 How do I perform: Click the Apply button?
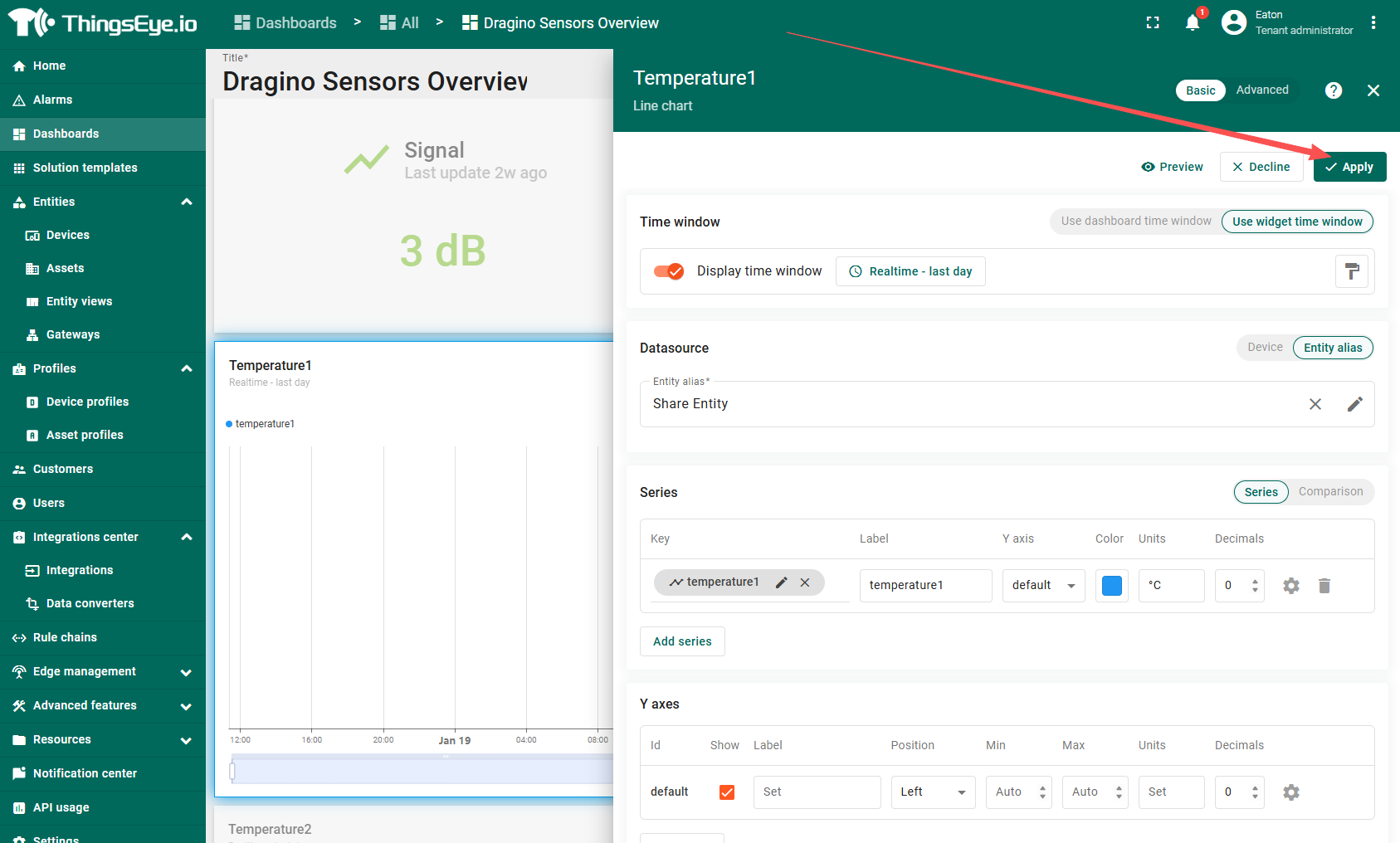[x=1349, y=167]
